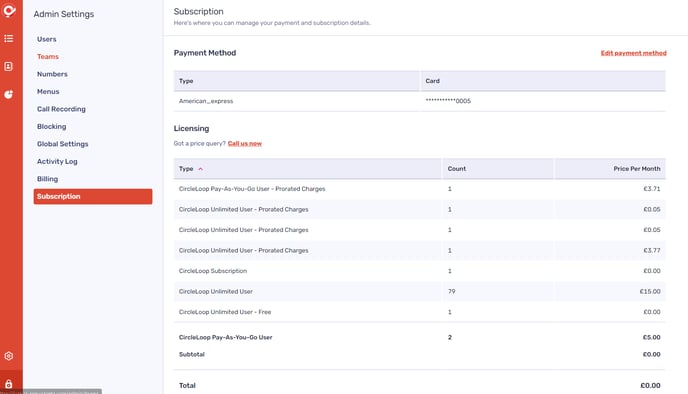Image resolution: width=688 pixels, height=394 pixels.
Task: View the Activity Log
Action: [57, 161]
